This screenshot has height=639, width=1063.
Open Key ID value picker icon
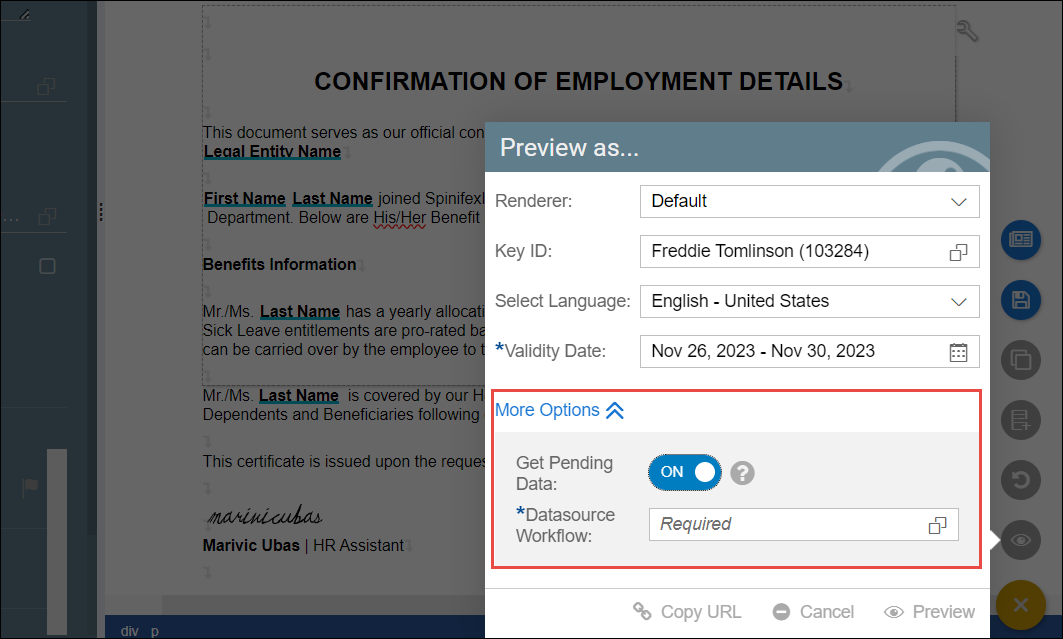point(958,252)
